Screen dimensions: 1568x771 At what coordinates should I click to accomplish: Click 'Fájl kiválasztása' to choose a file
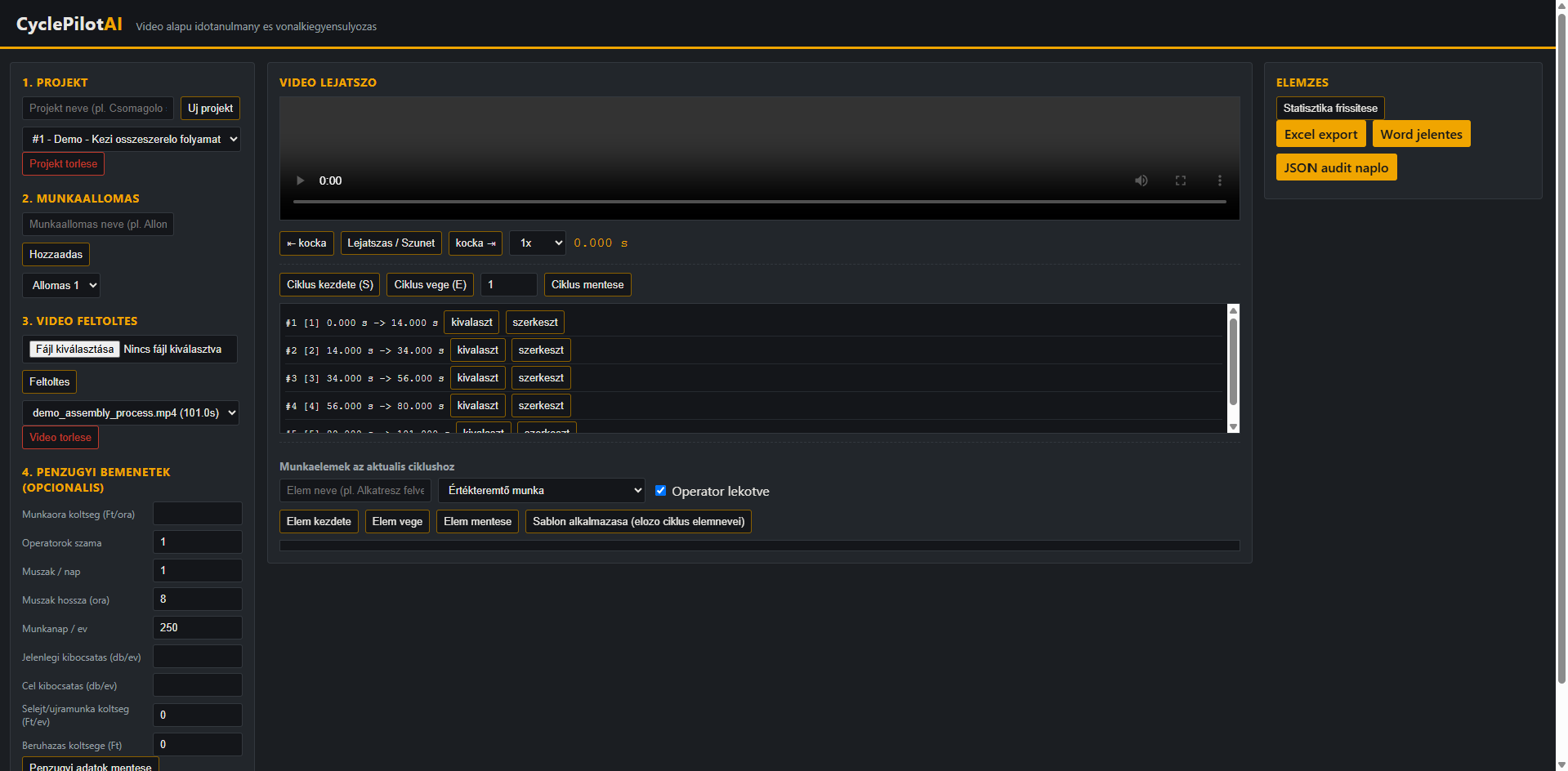point(75,350)
